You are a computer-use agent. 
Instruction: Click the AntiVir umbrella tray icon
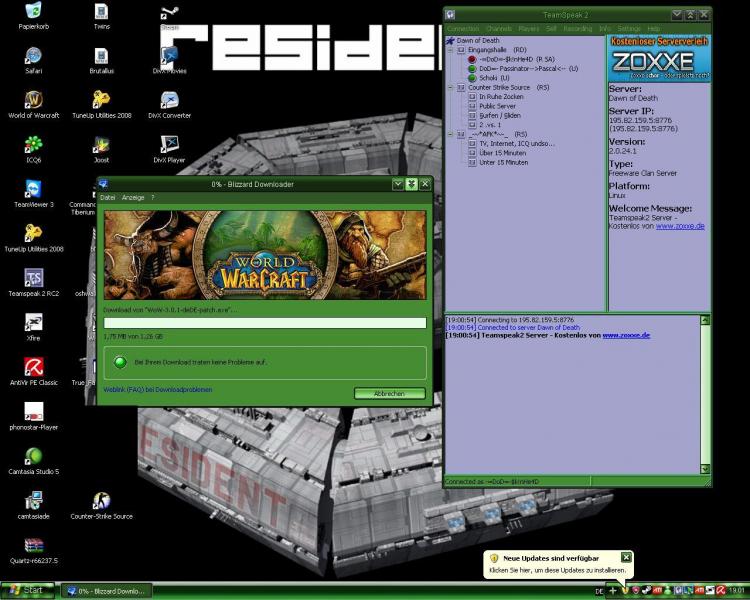coord(721,590)
